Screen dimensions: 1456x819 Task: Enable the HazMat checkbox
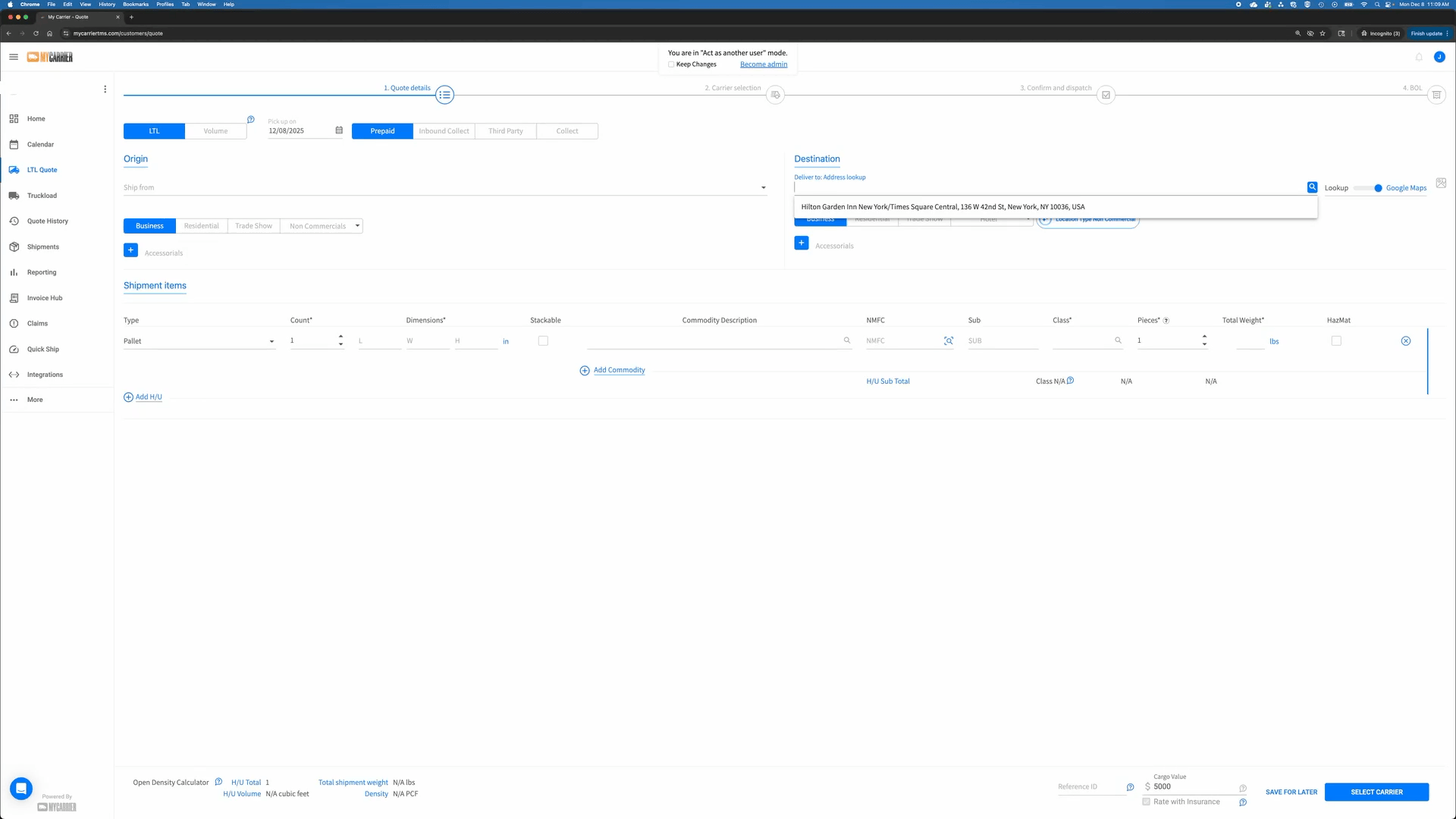point(1336,341)
